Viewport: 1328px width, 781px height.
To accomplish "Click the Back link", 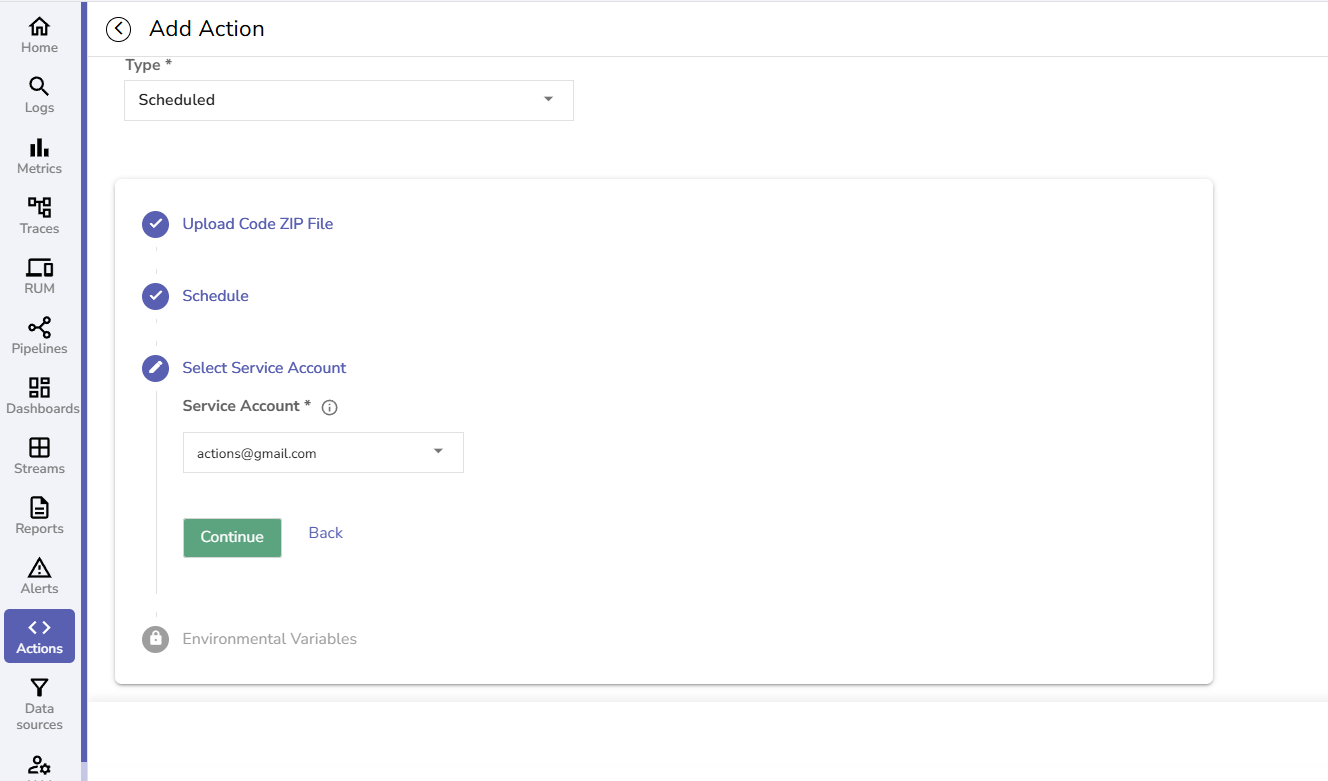I will click(x=325, y=532).
